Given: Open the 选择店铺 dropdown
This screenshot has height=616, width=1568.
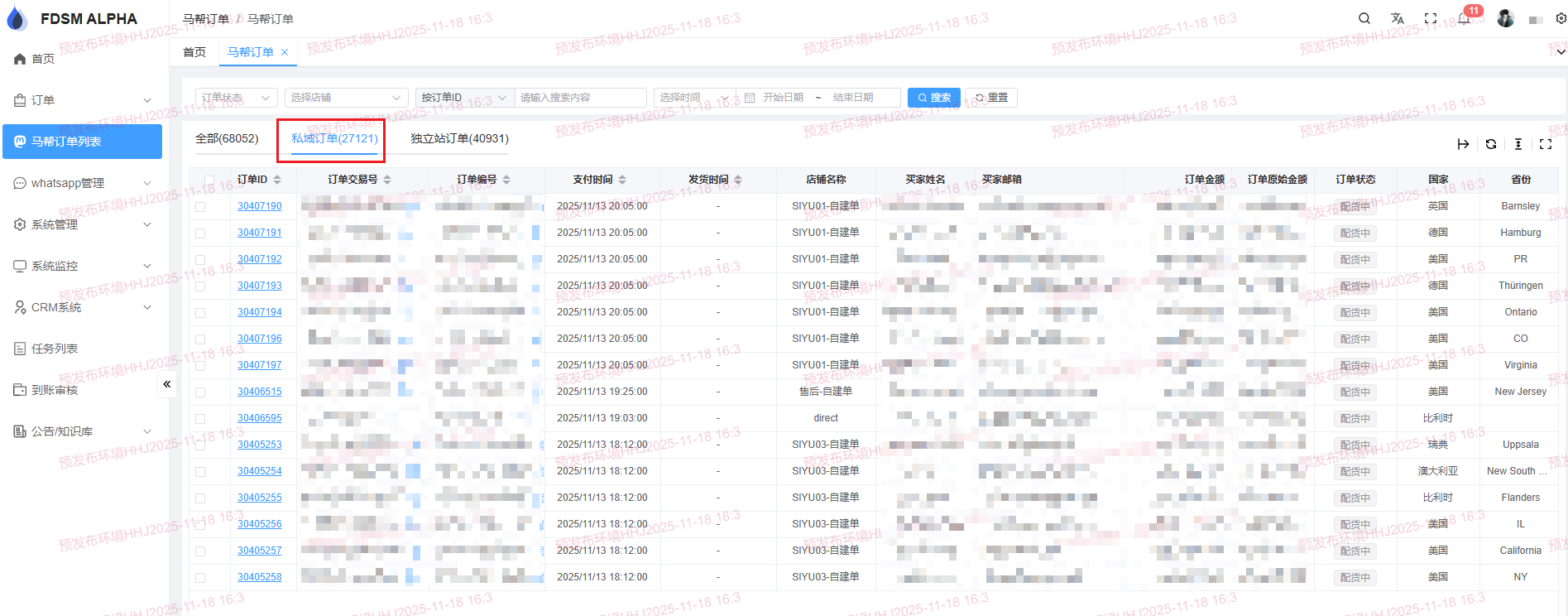Looking at the screenshot, I should (x=346, y=98).
